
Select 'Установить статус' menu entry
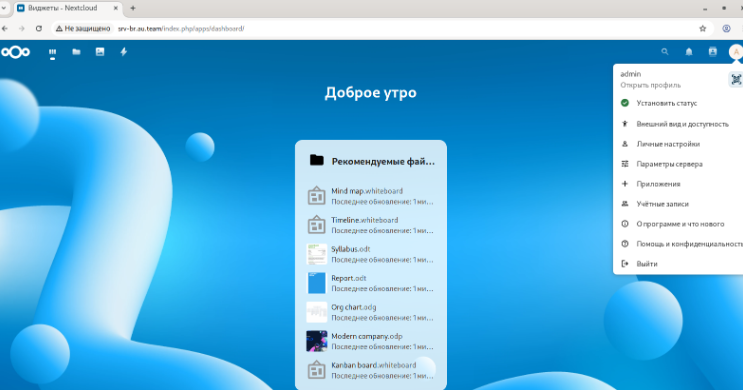[x=678, y=103]
